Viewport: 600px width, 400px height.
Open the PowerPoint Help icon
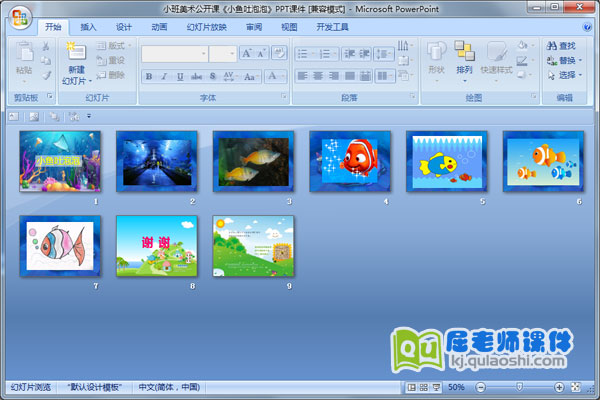point(587,27)
